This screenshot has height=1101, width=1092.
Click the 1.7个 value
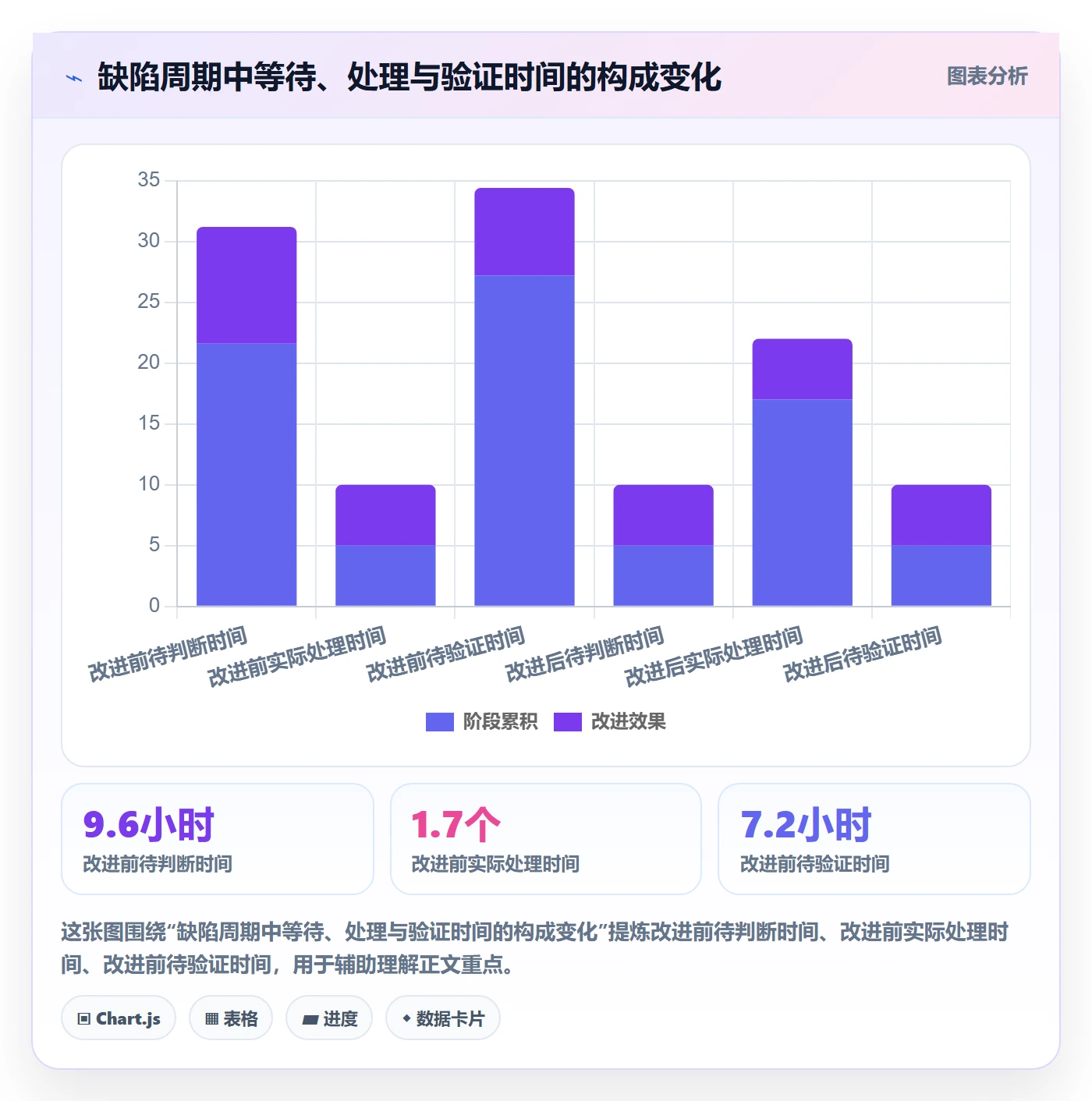(456, 825)
